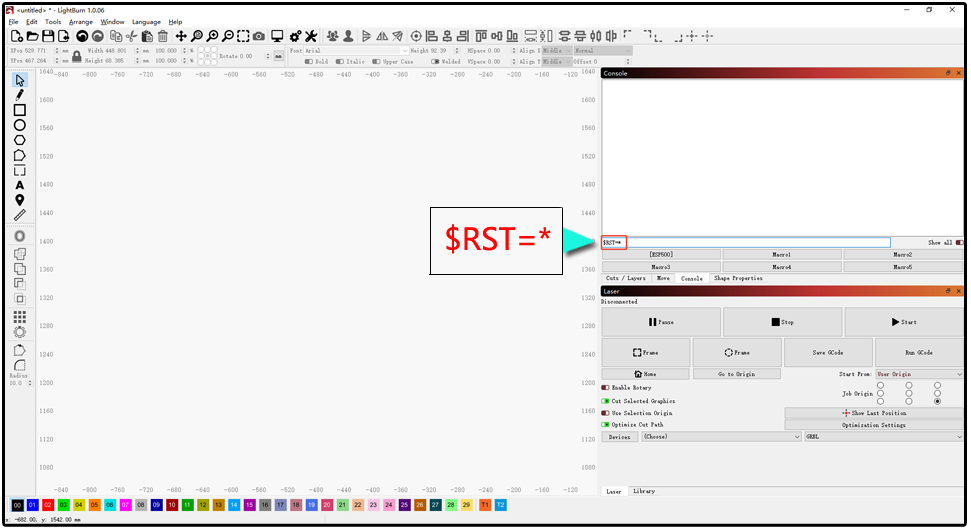Click the Cut scissors icon
Viewport: 971px width, 531px height.
pyautogui.click(x=131, y=37)
